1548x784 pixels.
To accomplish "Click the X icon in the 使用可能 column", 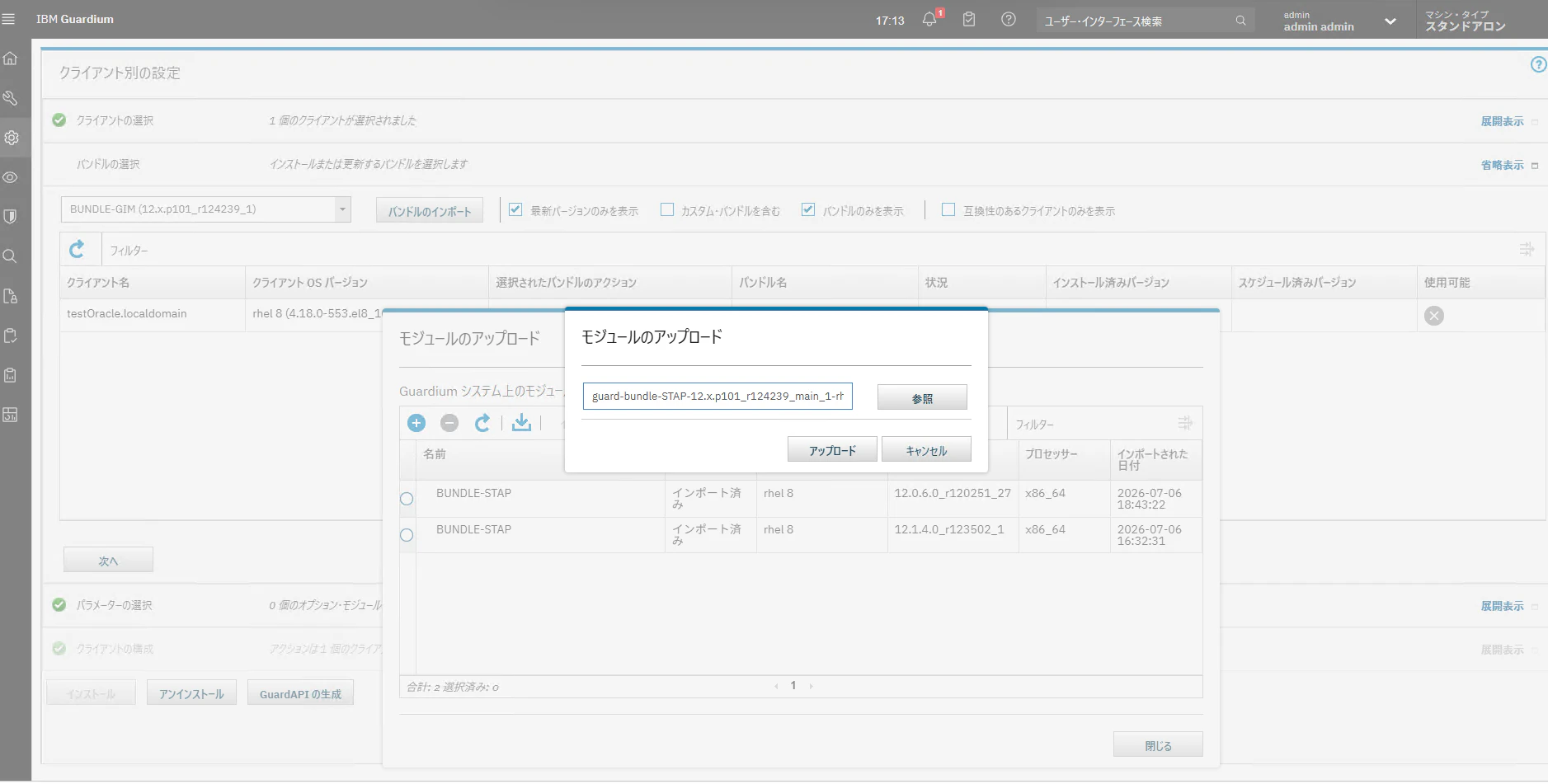I will tap(1434, 316).
